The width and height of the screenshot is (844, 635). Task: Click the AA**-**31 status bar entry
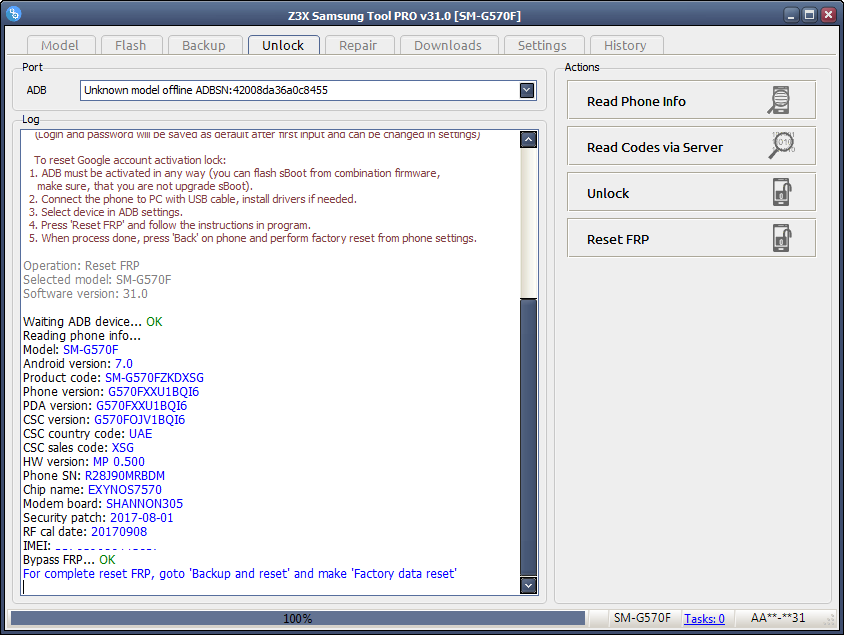(x=778, y=618)
